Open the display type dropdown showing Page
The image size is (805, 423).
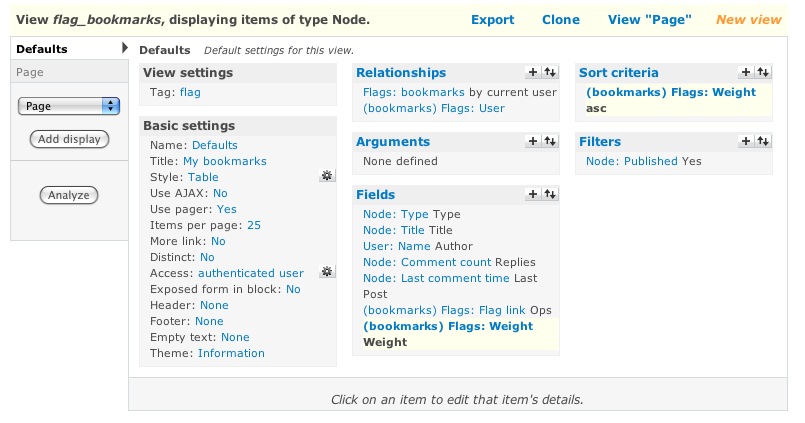coord(69,106)
